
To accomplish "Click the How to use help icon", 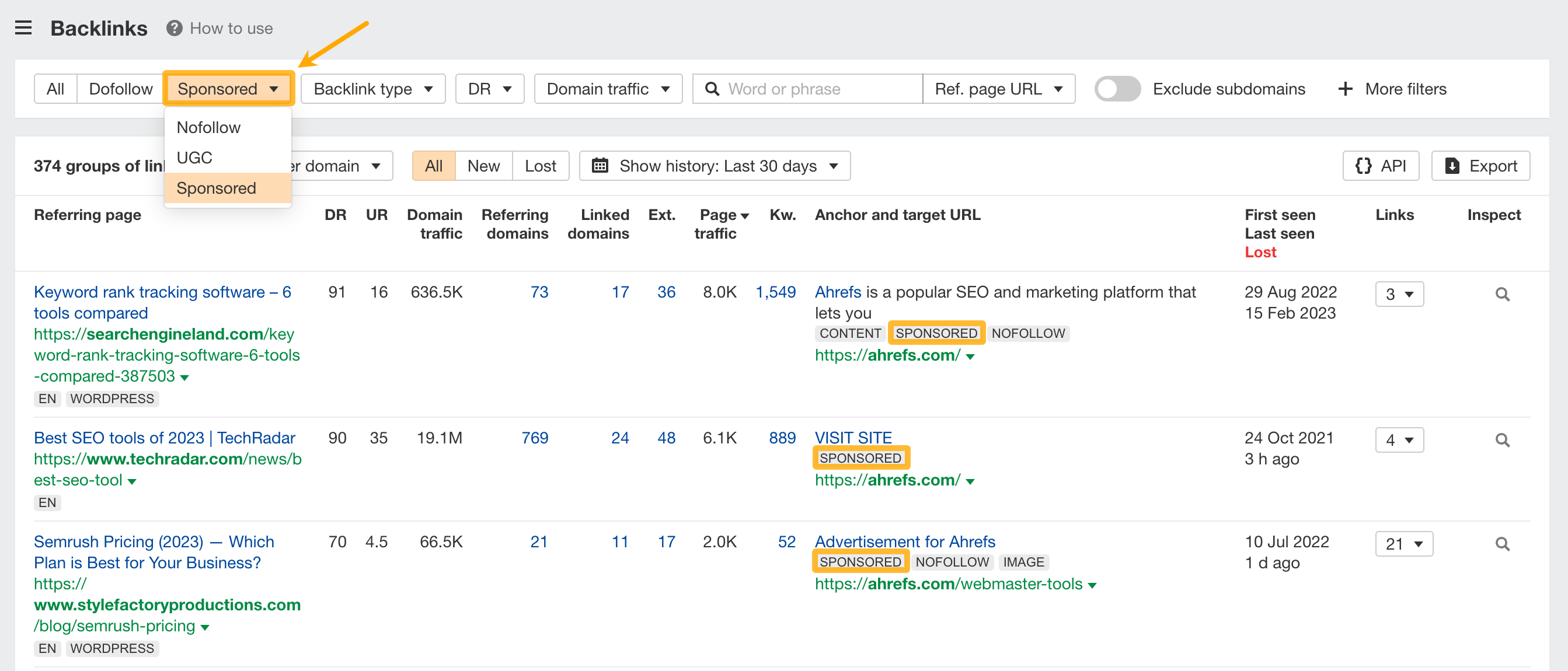I will click(x=174, y=28).
